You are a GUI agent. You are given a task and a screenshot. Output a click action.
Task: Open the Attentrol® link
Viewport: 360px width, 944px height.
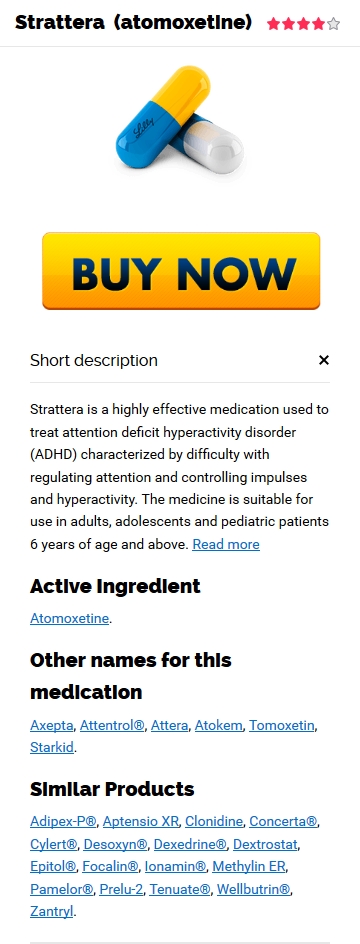pos(112,725)
